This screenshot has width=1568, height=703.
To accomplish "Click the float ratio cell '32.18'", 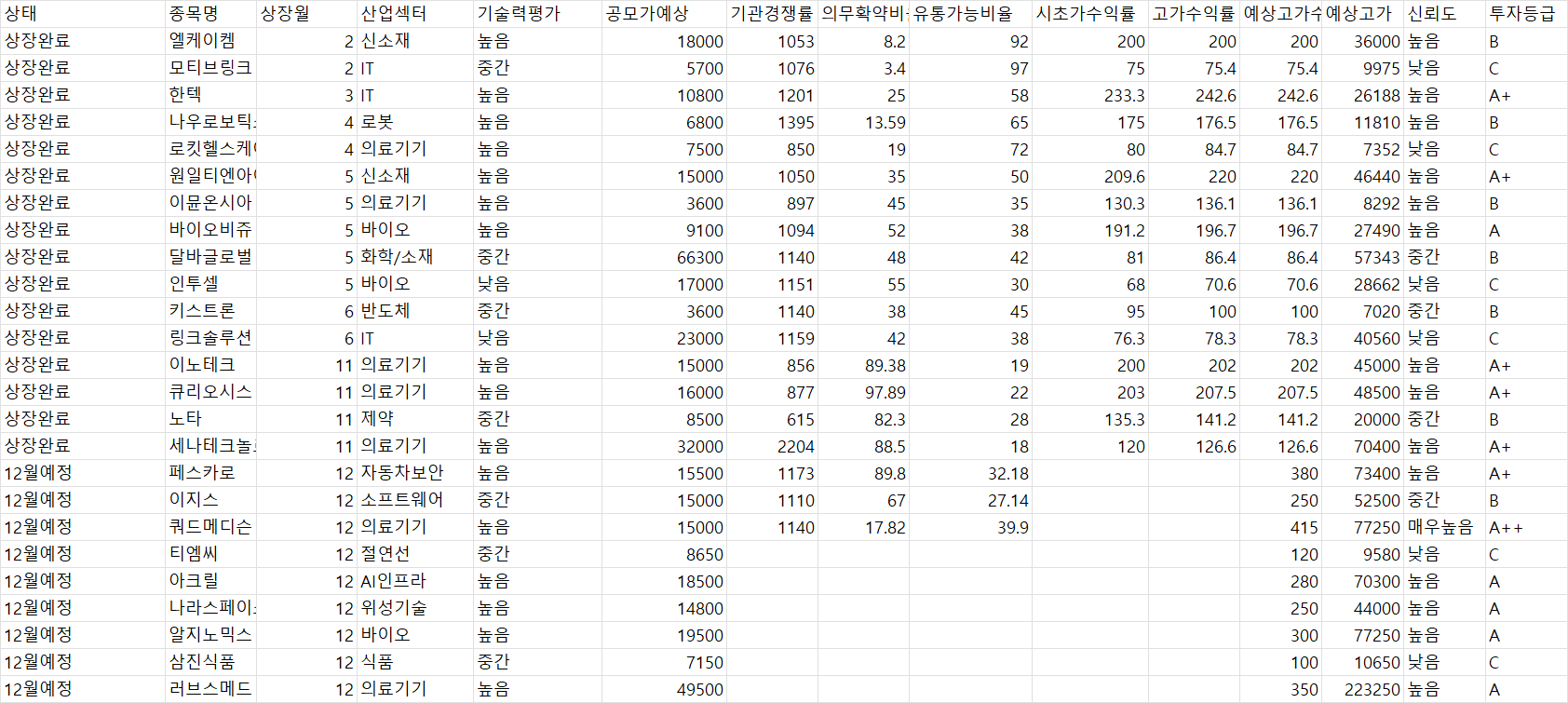I will pyautogui.click(x=970, y=473).
